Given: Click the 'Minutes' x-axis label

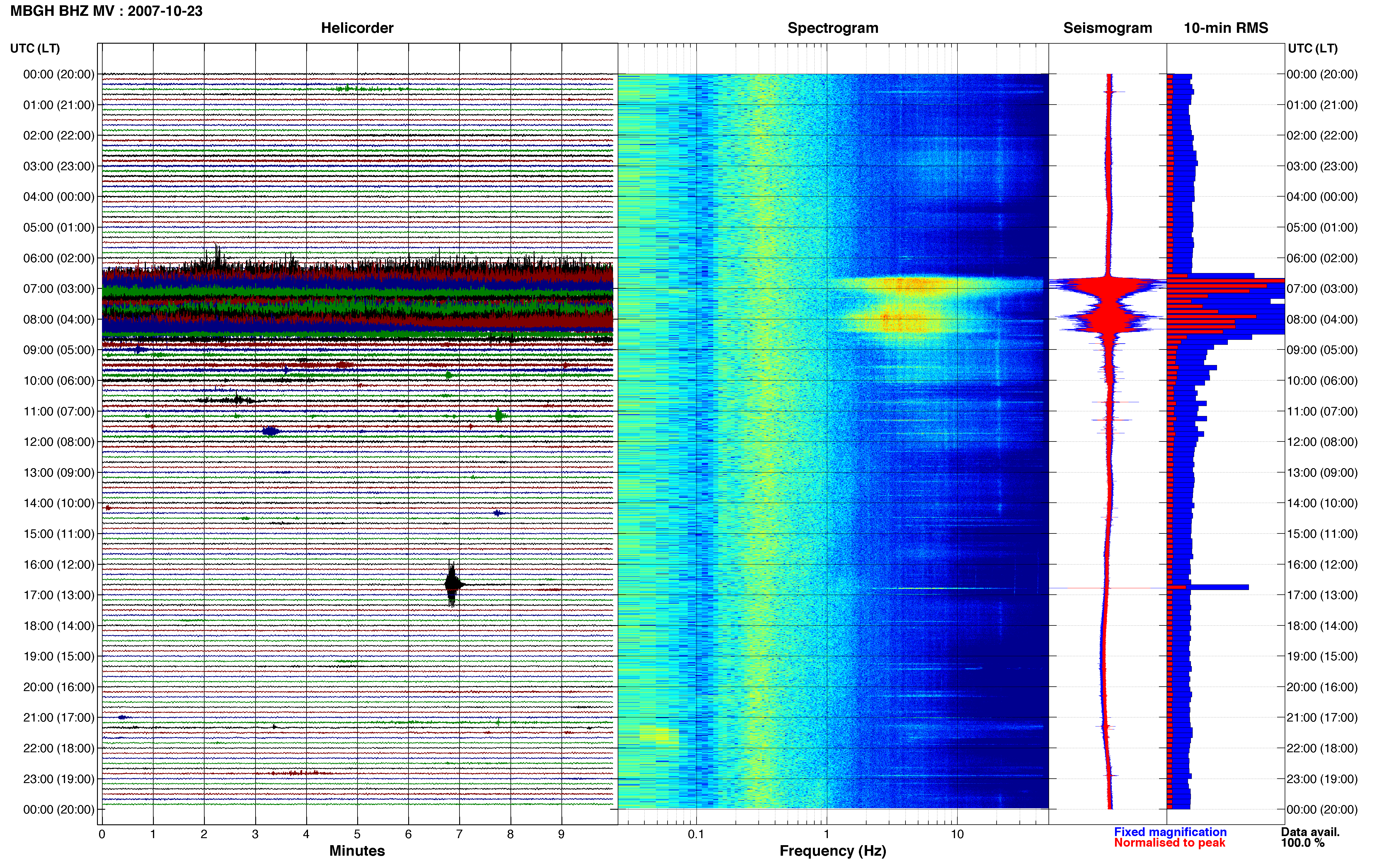Looking at the screenshot, I should (357, 851).
